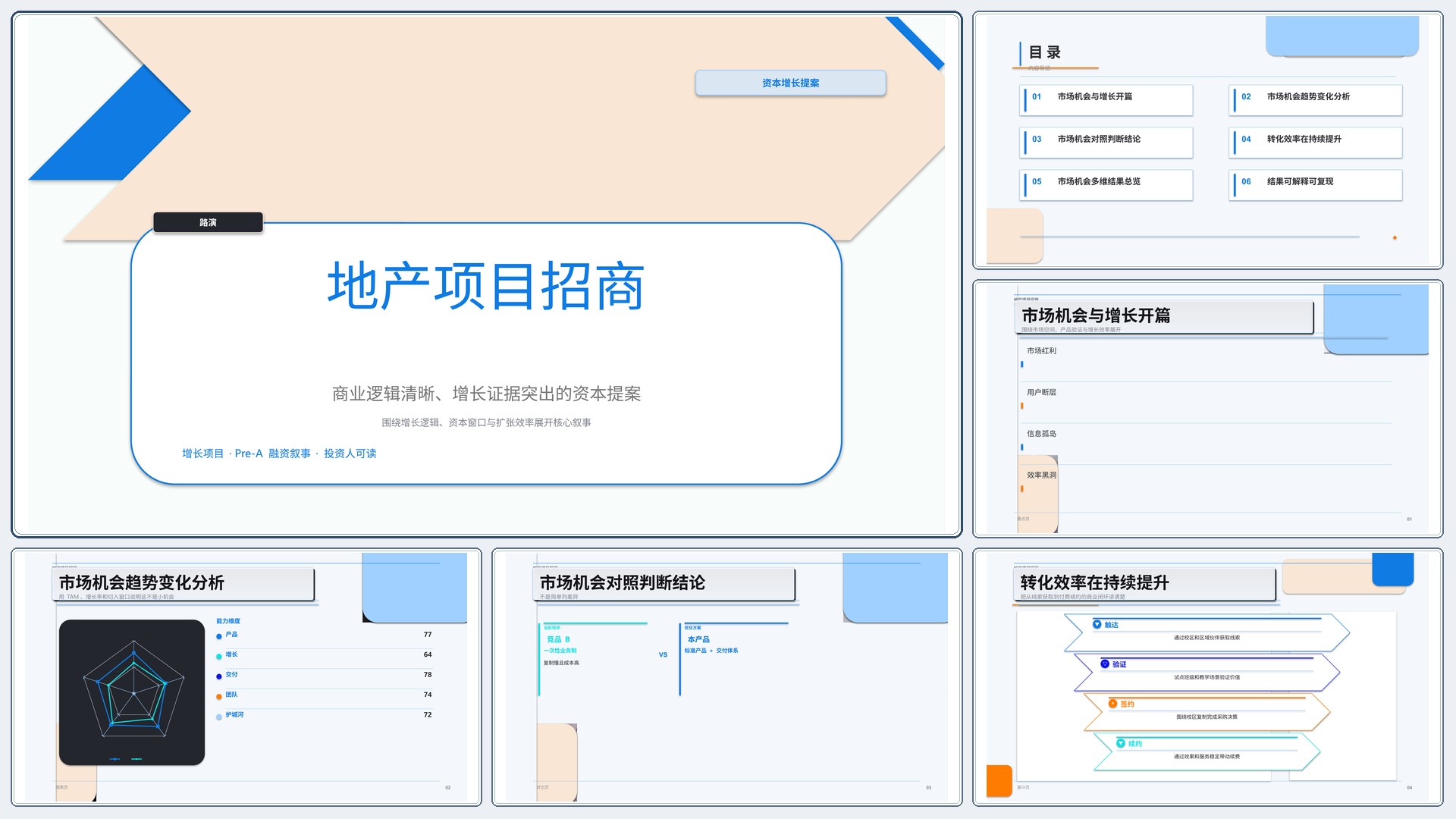The width and height of the screenshot is (1456, 819).
Task: Select the 地产项目招商 cover title
Action: pyautogui.click(x=486, y=285)
